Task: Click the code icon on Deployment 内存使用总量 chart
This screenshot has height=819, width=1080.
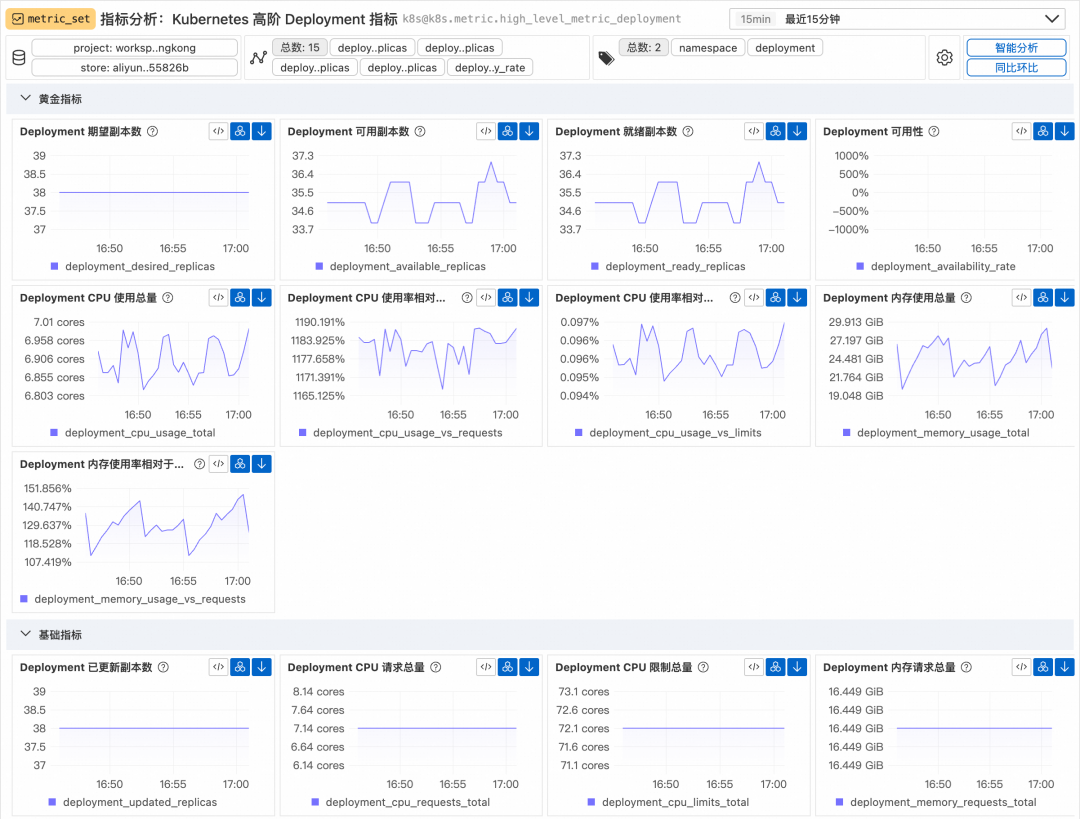Action: [1021, 298]
